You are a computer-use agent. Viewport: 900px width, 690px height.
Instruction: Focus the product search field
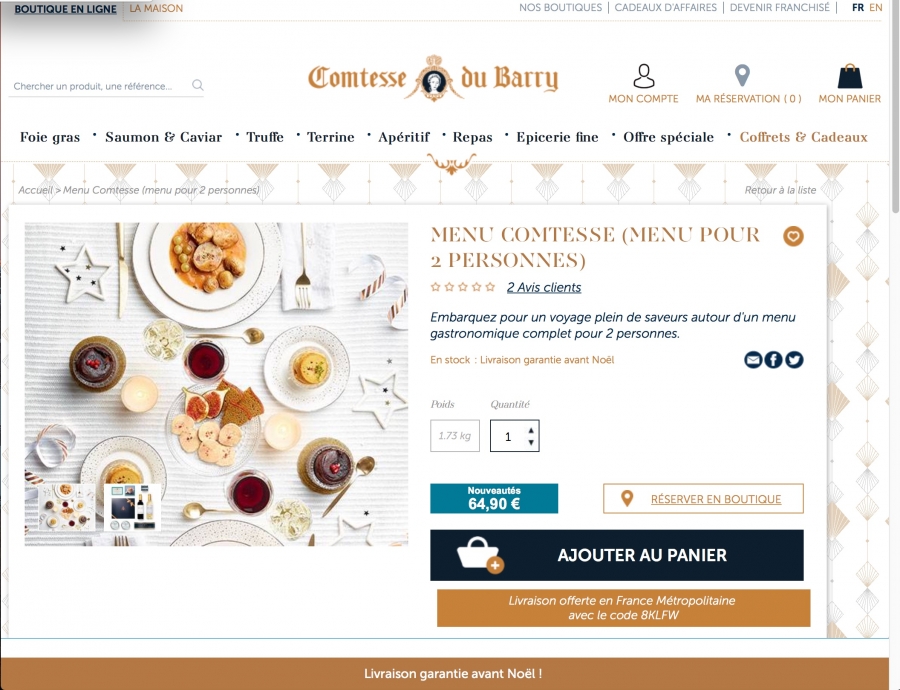pos(100,86)
